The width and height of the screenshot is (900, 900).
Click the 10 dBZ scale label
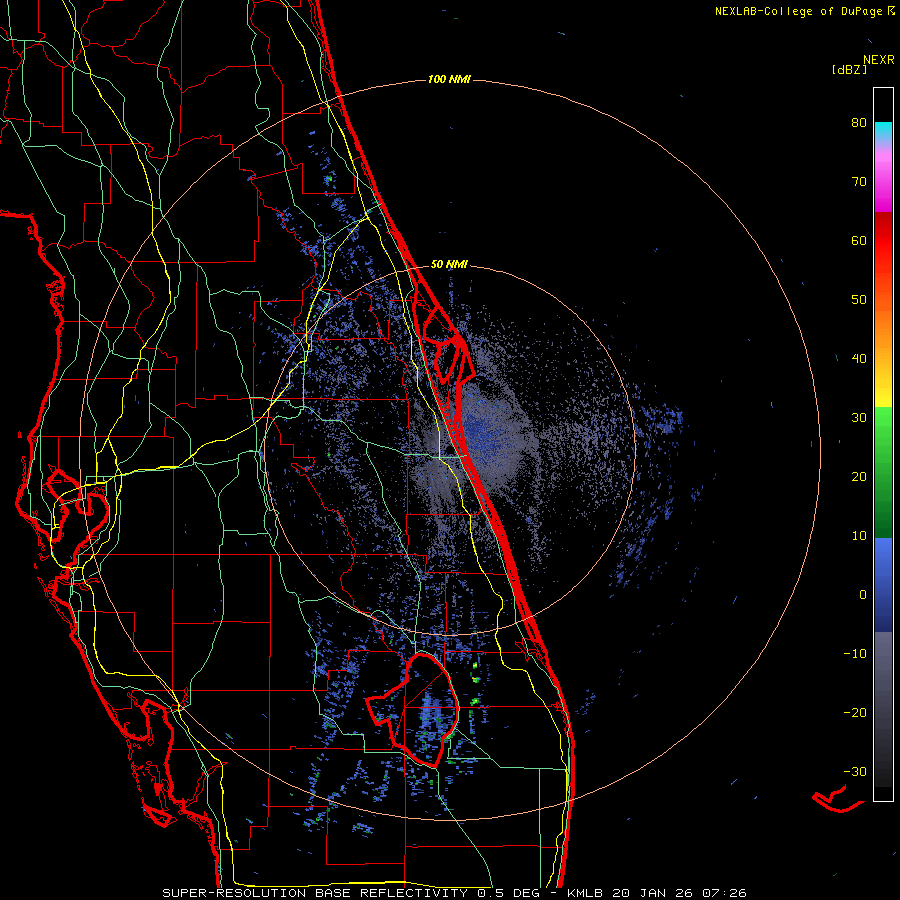(x=859, y=536)
